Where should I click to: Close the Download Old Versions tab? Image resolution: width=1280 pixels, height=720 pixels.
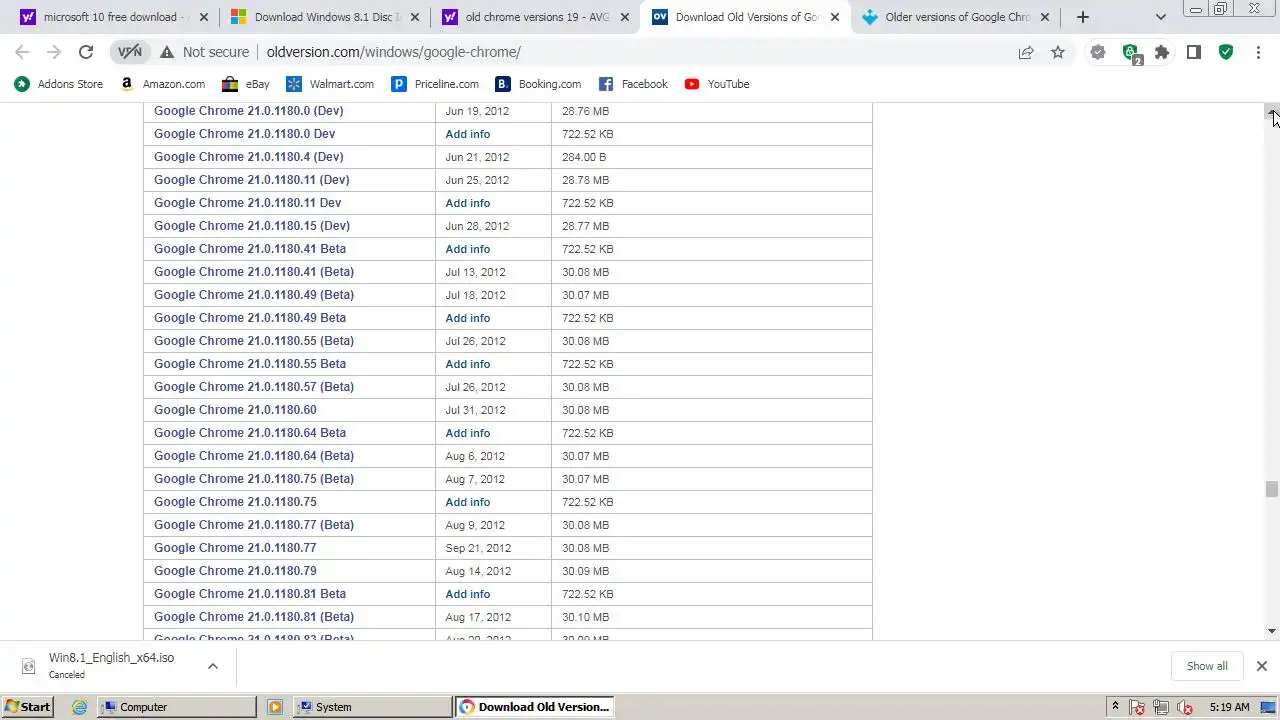[x=835, y=17]
